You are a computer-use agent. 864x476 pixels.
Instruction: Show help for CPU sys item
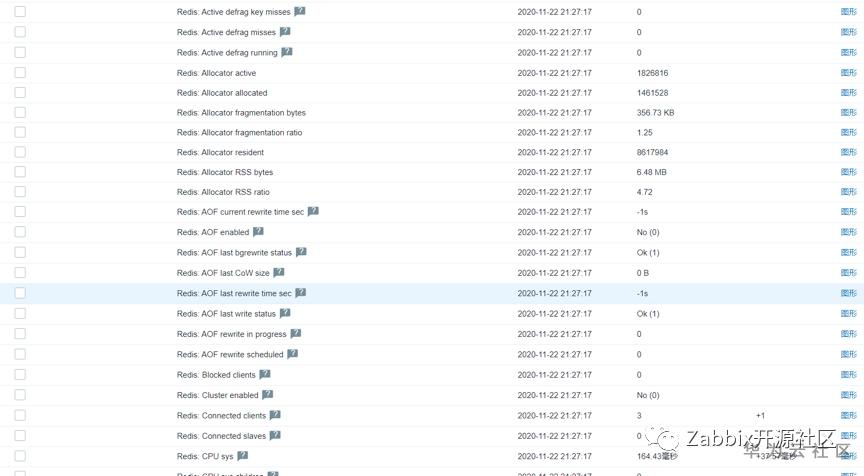click(x=242, y=456)
